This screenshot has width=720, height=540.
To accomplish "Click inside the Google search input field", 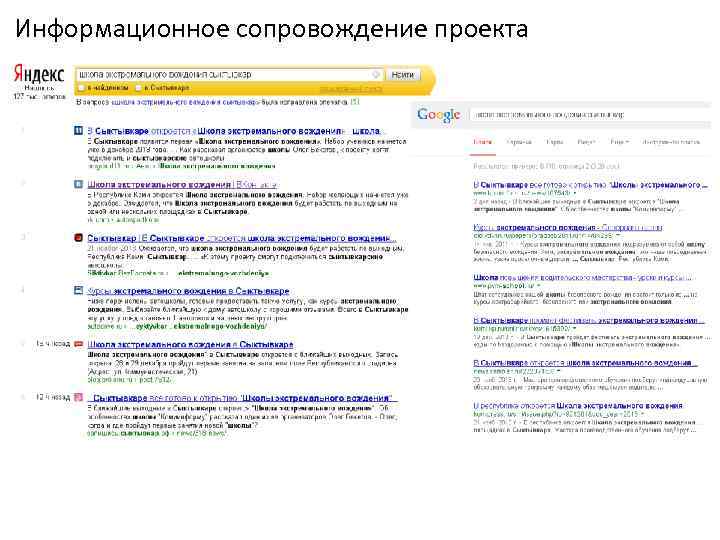I will pos(591,114).
